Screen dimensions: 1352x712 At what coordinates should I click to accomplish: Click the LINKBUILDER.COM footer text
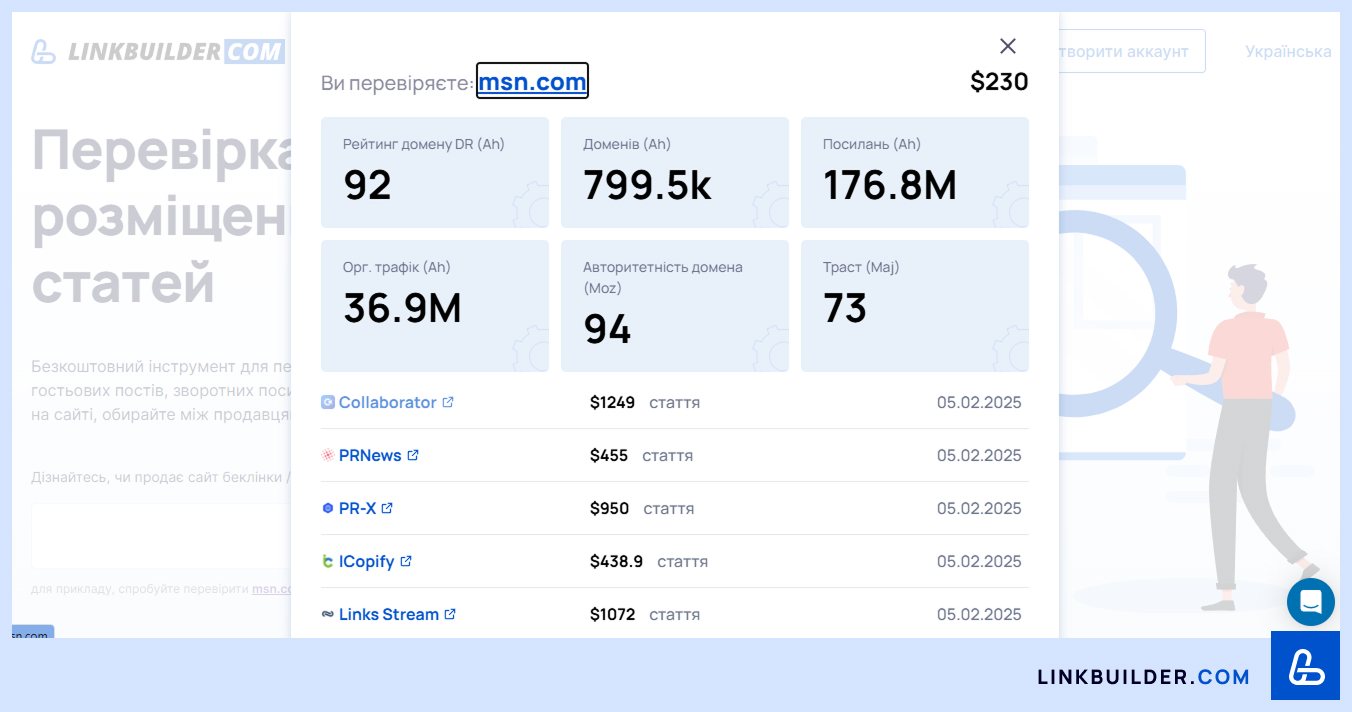tap(1144, 677)
